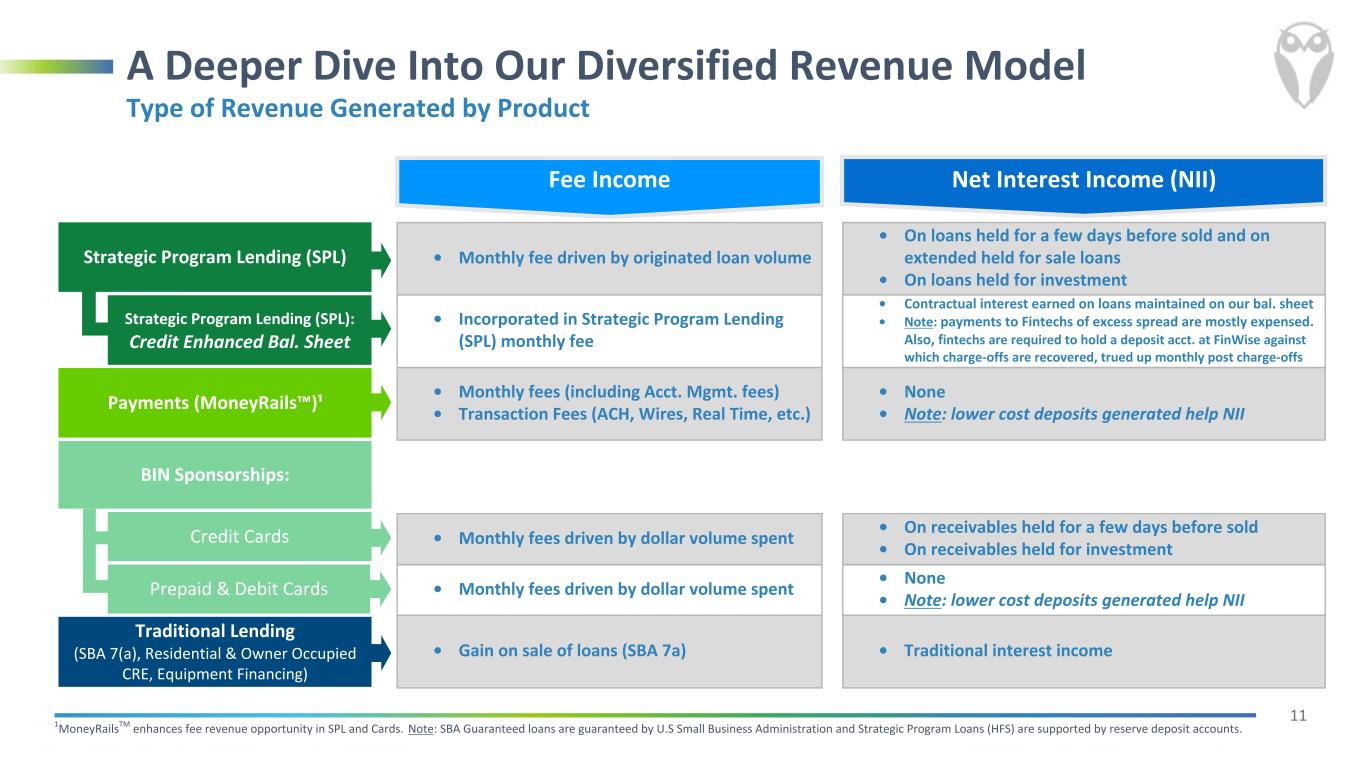The width and height of the screenshot is (1365, 768).
Task: Click the Credit Cards label
Action: (x=239, y=537)
